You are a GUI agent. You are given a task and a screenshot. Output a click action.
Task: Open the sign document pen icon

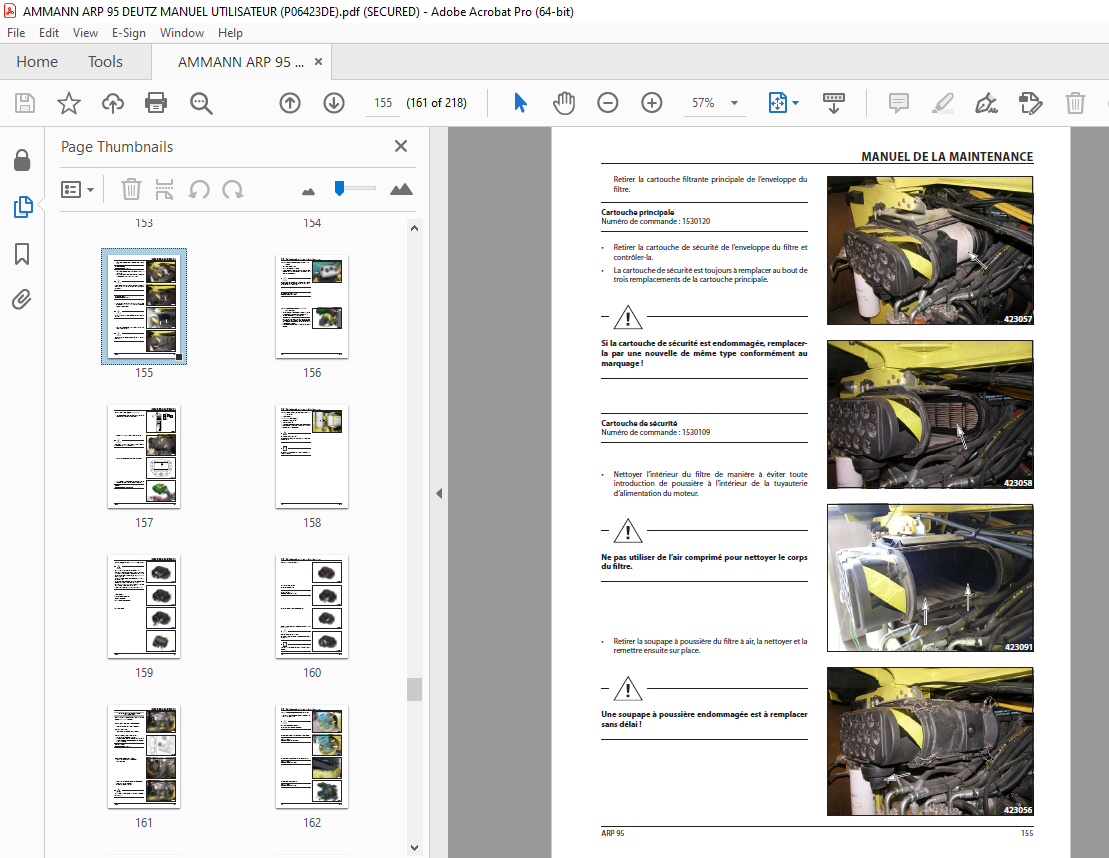[986, 103]
